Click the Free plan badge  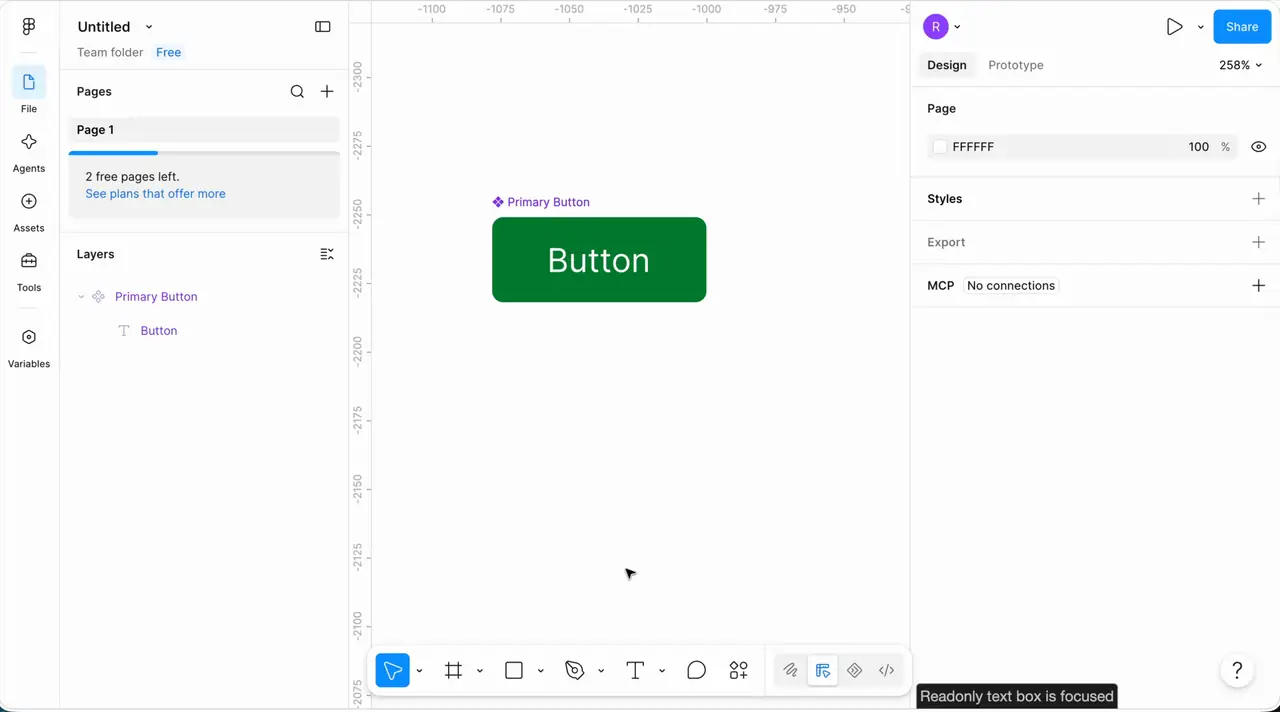(169, 52)
